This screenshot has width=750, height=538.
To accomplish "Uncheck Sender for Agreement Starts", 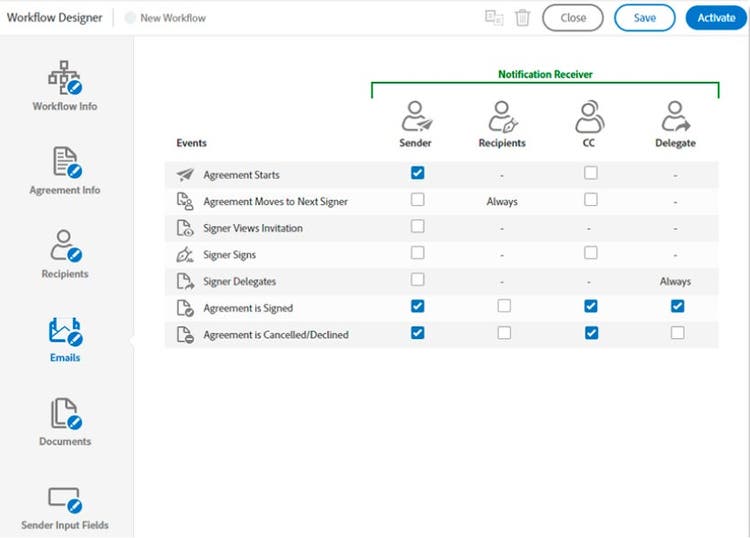I will (x=417, y=173).
